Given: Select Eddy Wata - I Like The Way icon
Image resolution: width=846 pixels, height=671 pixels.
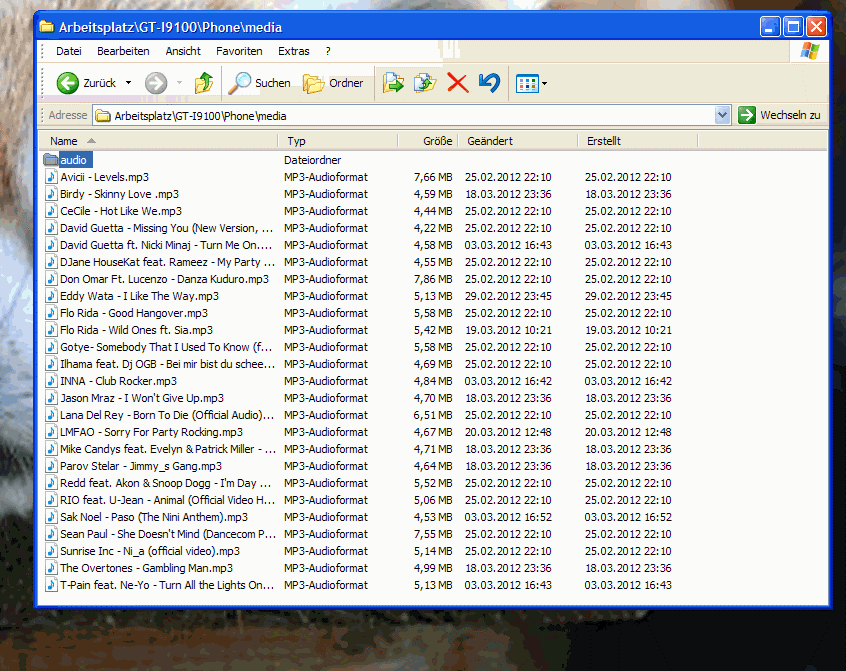Looking at the screenshot, I should click(51, 296).
